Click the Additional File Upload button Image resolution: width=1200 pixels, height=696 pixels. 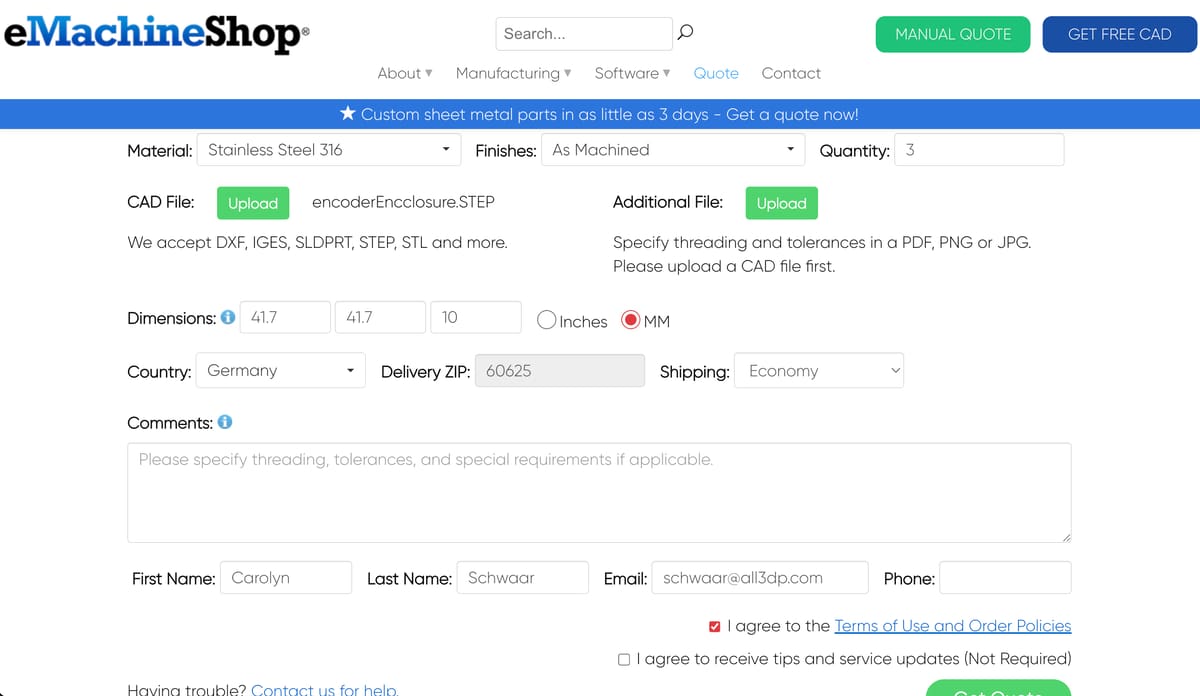pyautogui.click(x=782, y=203)
